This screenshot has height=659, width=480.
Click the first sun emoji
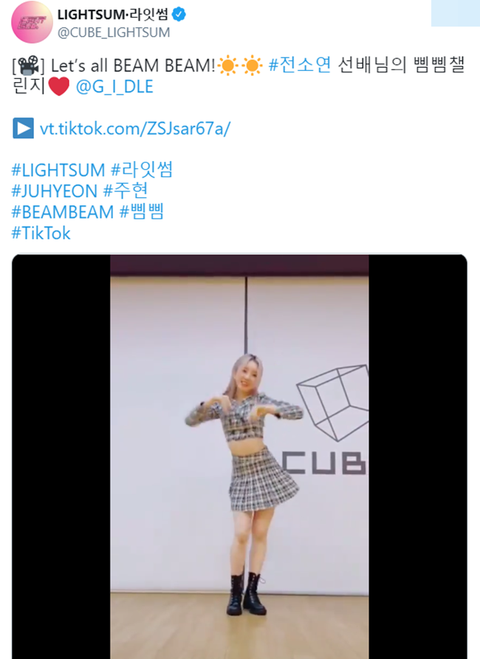(x=228, y=65)
